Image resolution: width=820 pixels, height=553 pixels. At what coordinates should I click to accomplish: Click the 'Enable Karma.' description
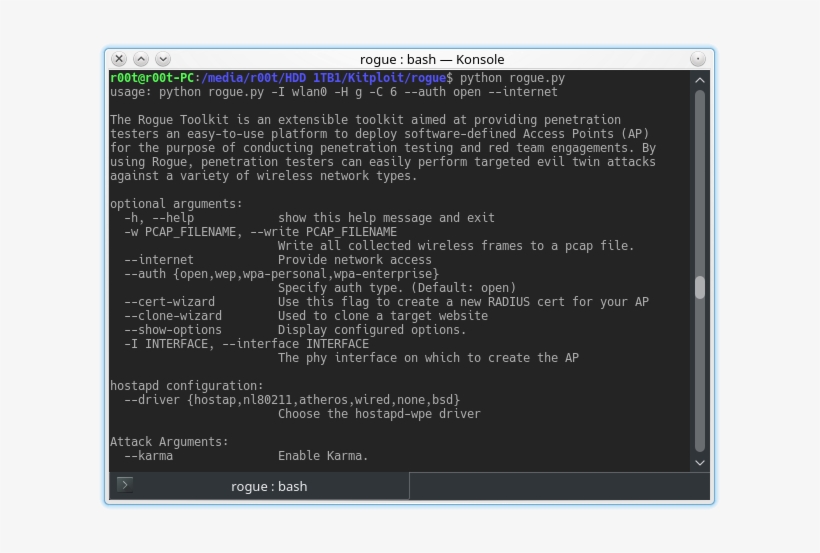(323, 456)
